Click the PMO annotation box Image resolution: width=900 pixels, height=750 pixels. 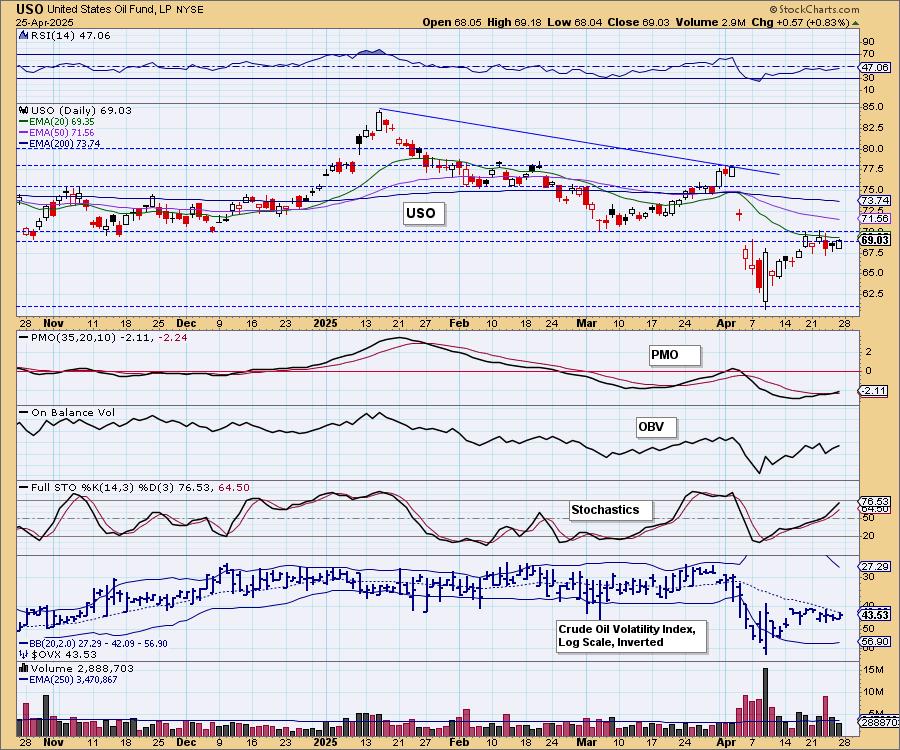pyautogui.click(x=674, y=355)
